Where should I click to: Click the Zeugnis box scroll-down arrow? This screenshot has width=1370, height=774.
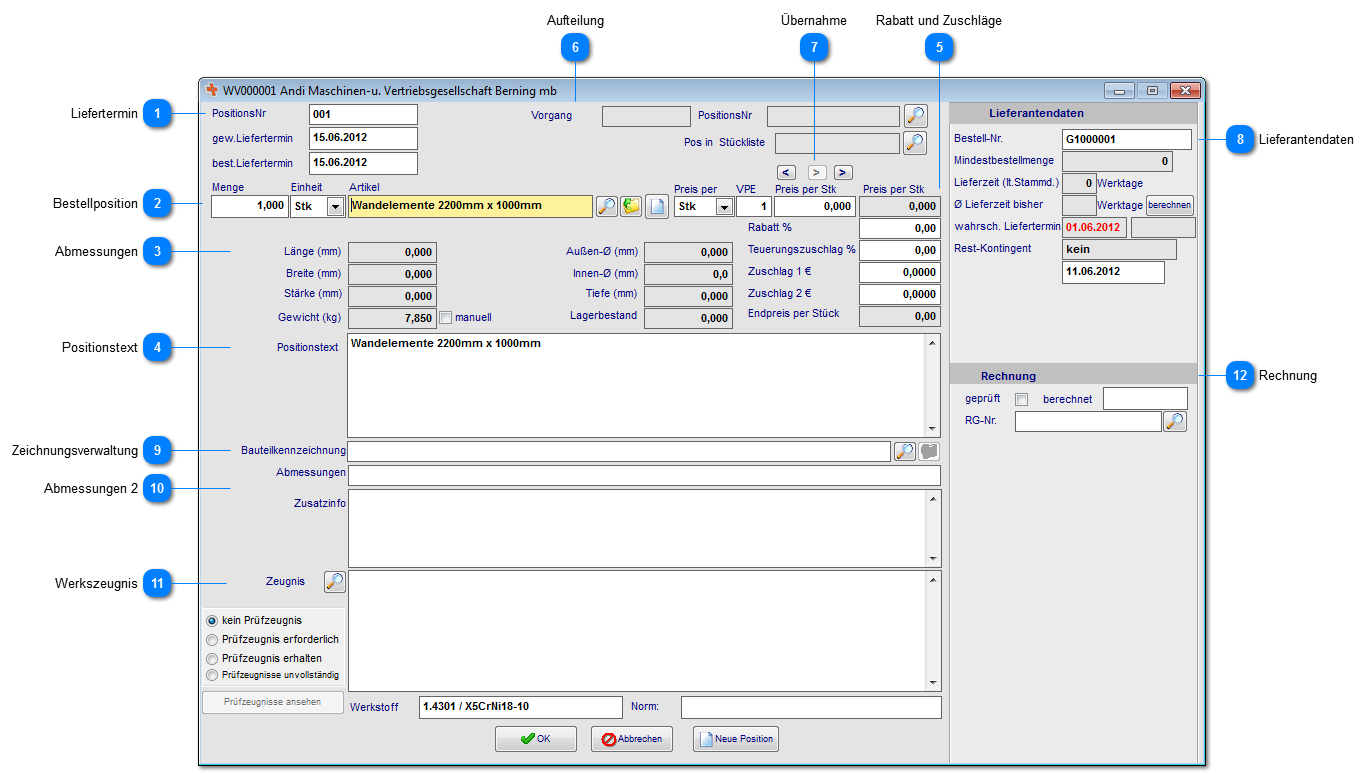point(933,682)
